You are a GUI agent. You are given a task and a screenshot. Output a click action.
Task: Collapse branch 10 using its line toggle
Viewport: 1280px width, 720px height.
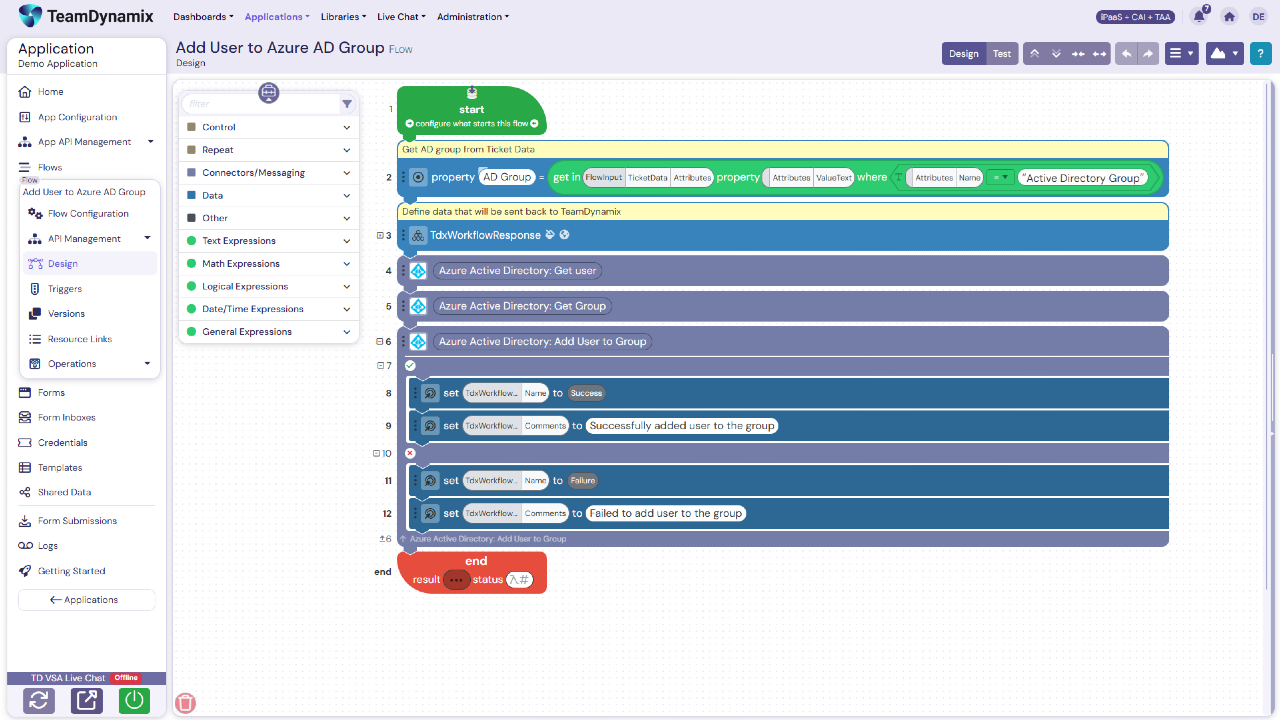(377, 453)
